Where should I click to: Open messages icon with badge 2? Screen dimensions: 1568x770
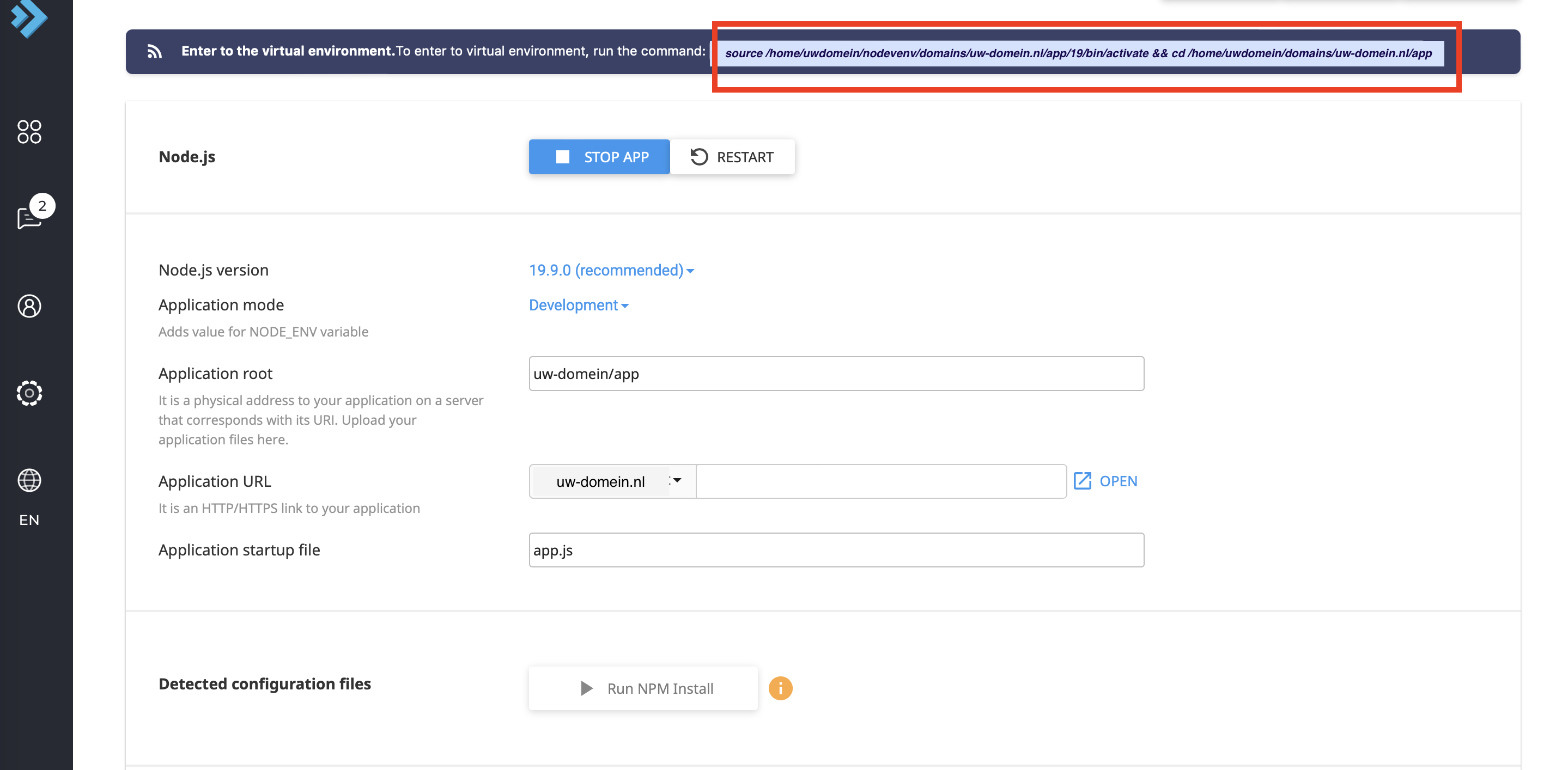click(29, 217)
